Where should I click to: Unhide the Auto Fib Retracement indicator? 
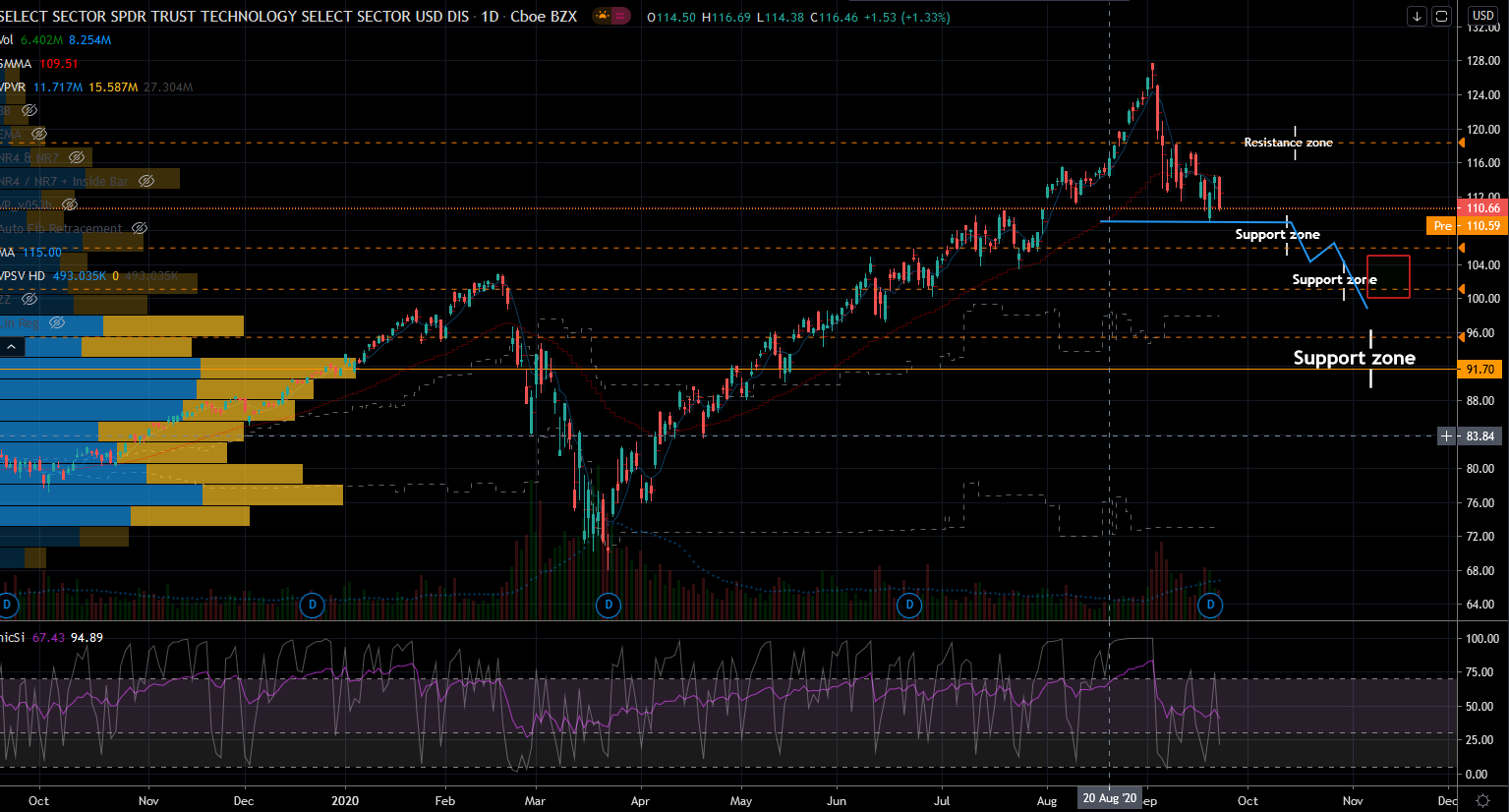coord(140,228)
